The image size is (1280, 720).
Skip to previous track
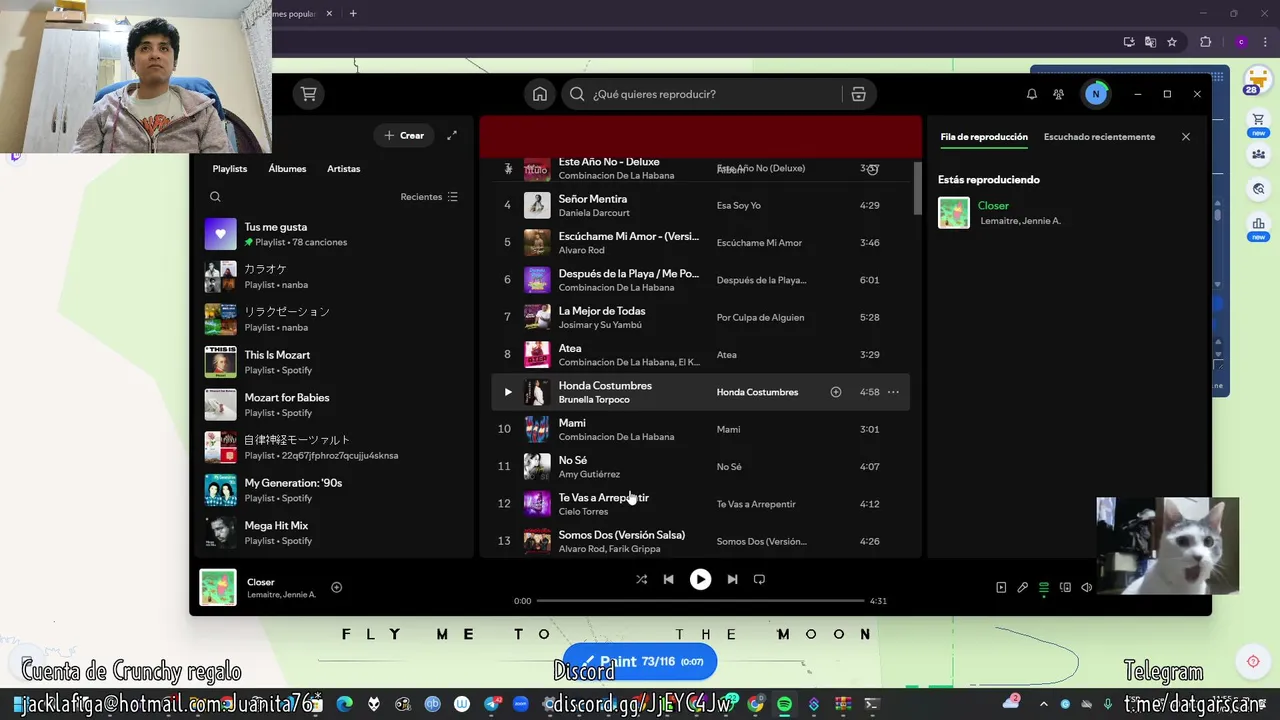coord(668,579)
